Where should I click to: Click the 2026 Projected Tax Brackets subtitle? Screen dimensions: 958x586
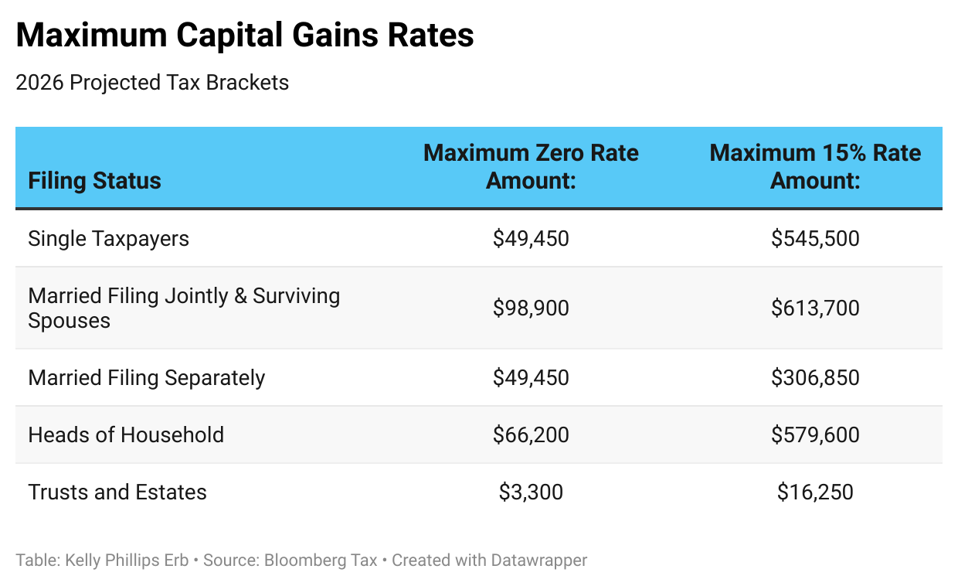pyautogui.click(x=152, y=83)
